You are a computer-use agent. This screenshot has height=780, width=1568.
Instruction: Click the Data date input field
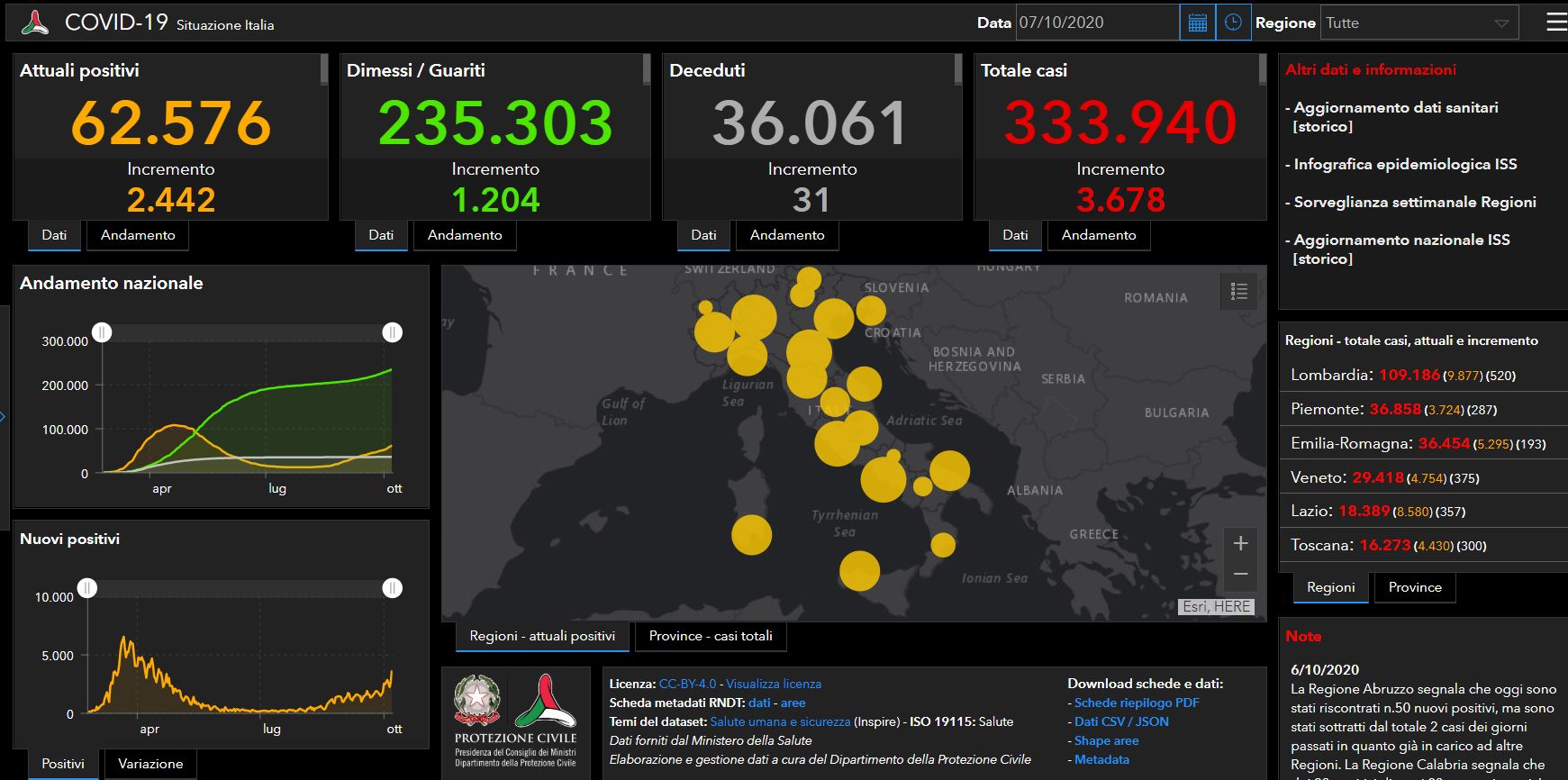[1096, 23]
